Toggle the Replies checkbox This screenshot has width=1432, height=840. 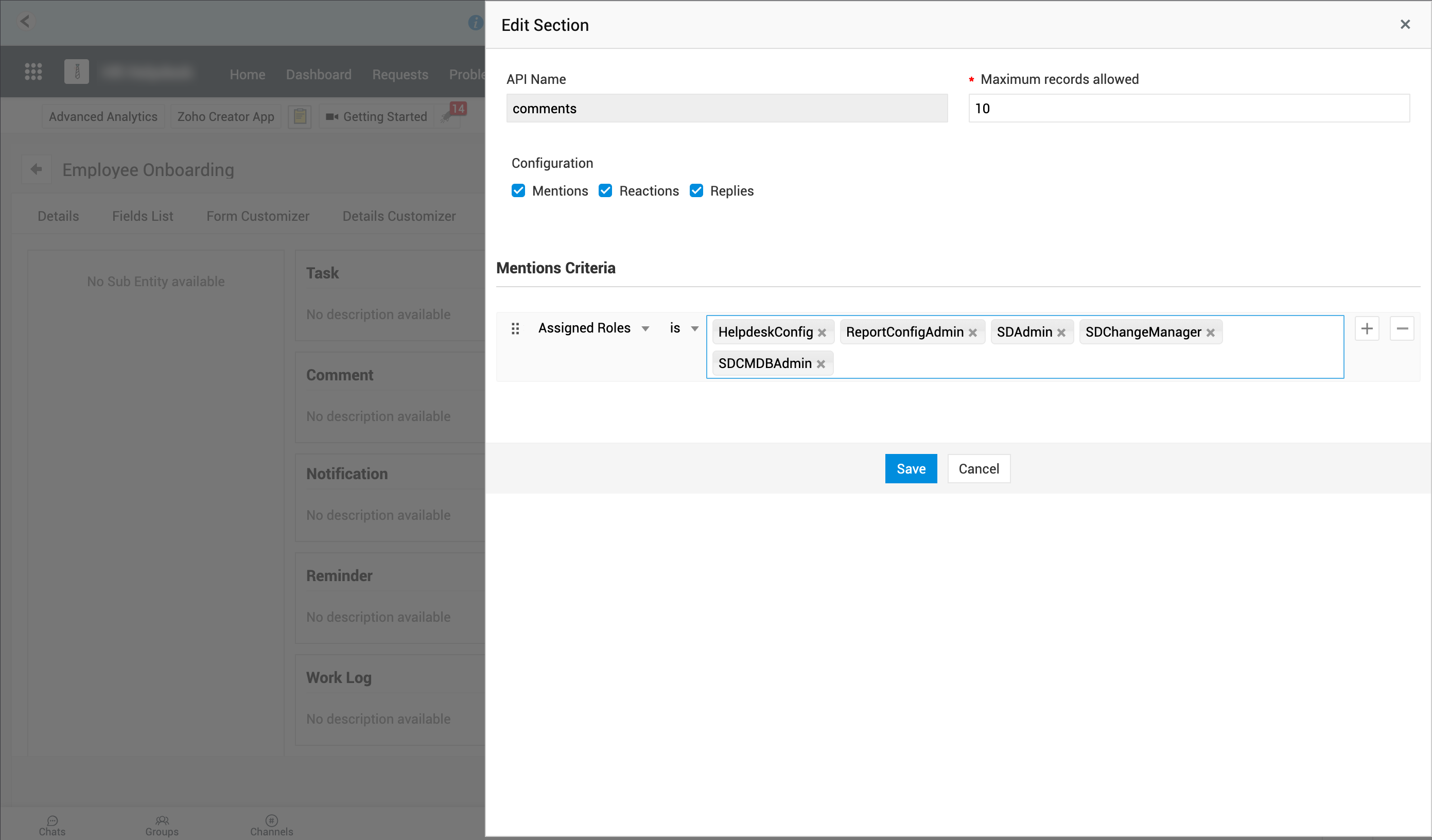[x=696, y=191]
